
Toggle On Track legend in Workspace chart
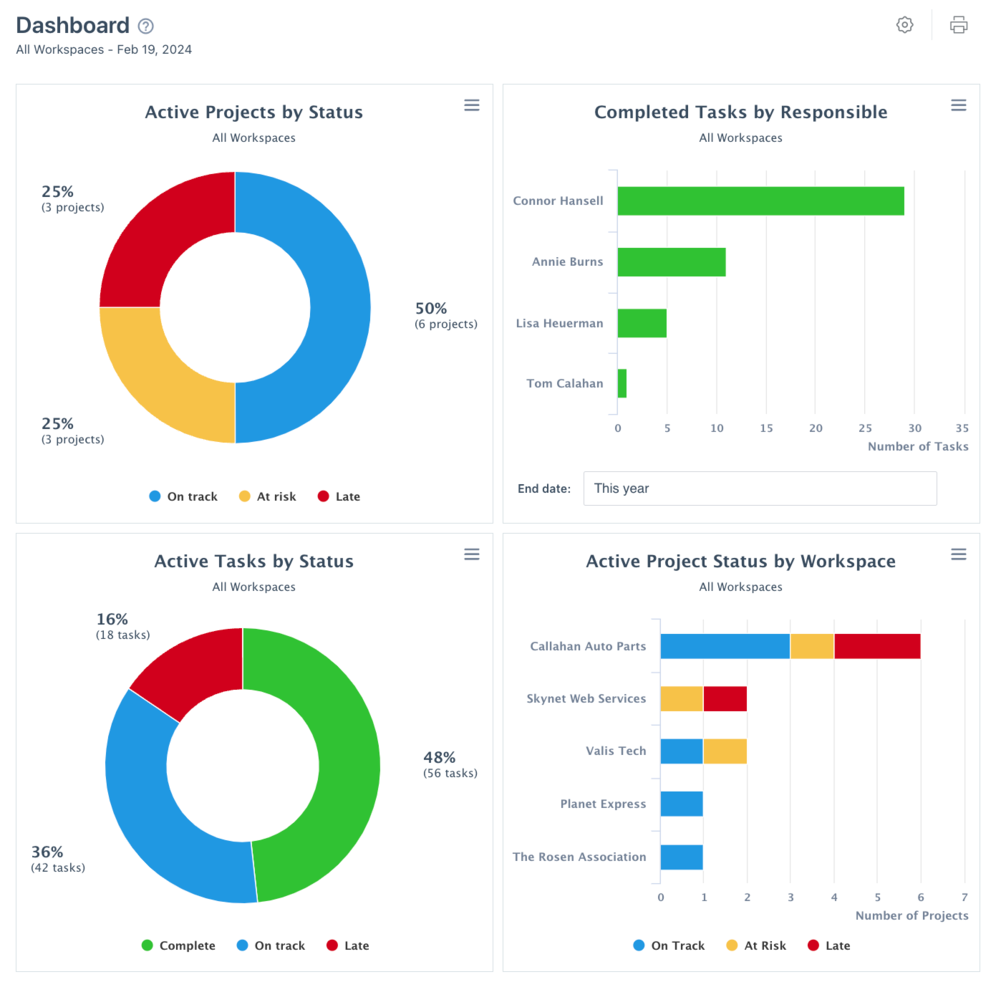click(668, 946)
